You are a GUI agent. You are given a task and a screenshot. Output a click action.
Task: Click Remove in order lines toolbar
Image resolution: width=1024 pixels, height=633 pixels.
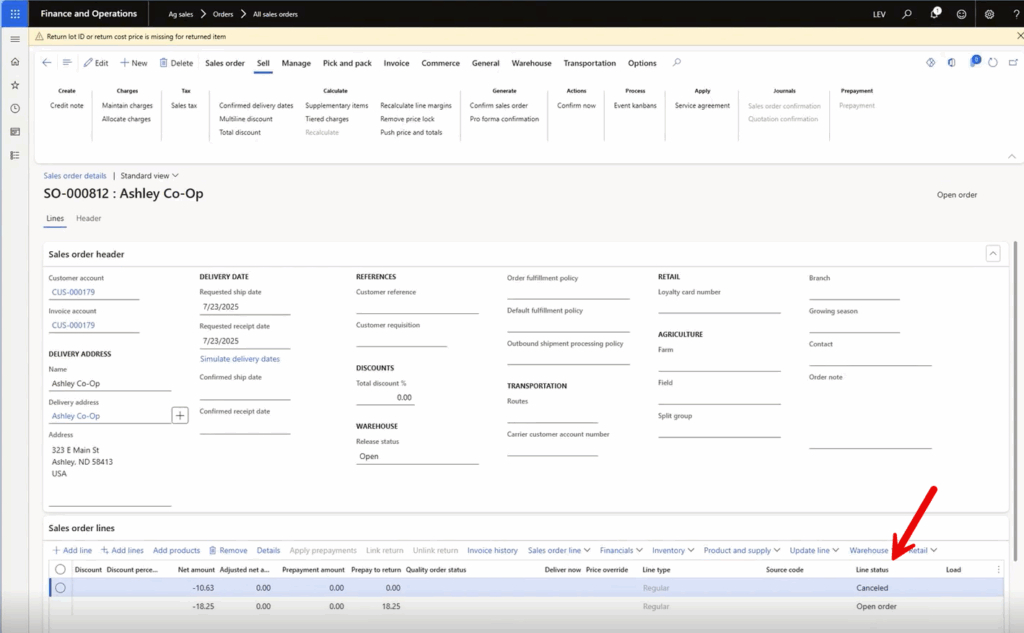(228, 551)
